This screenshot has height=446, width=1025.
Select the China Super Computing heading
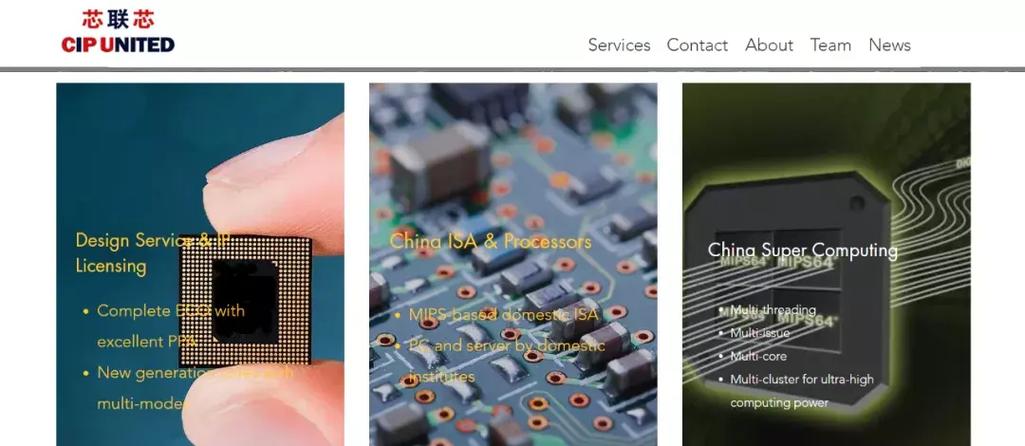click(803, 250)
